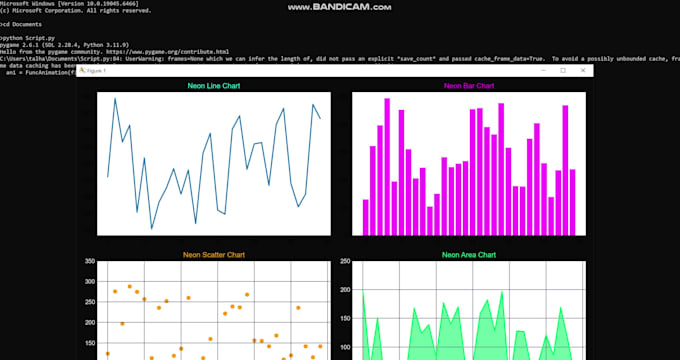Click the 100 tick label on area chart
This screenshot has height=360, width=680.
pos(345,347)
